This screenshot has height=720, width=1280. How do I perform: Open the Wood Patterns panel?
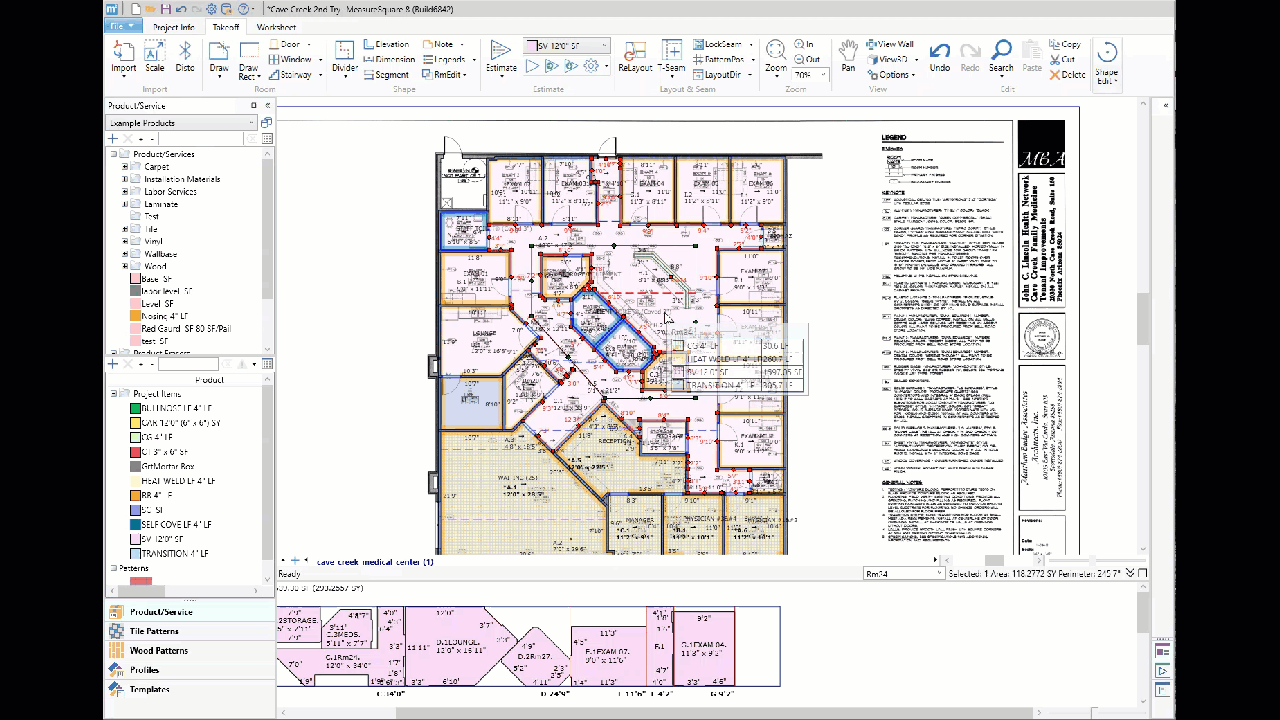189,650
